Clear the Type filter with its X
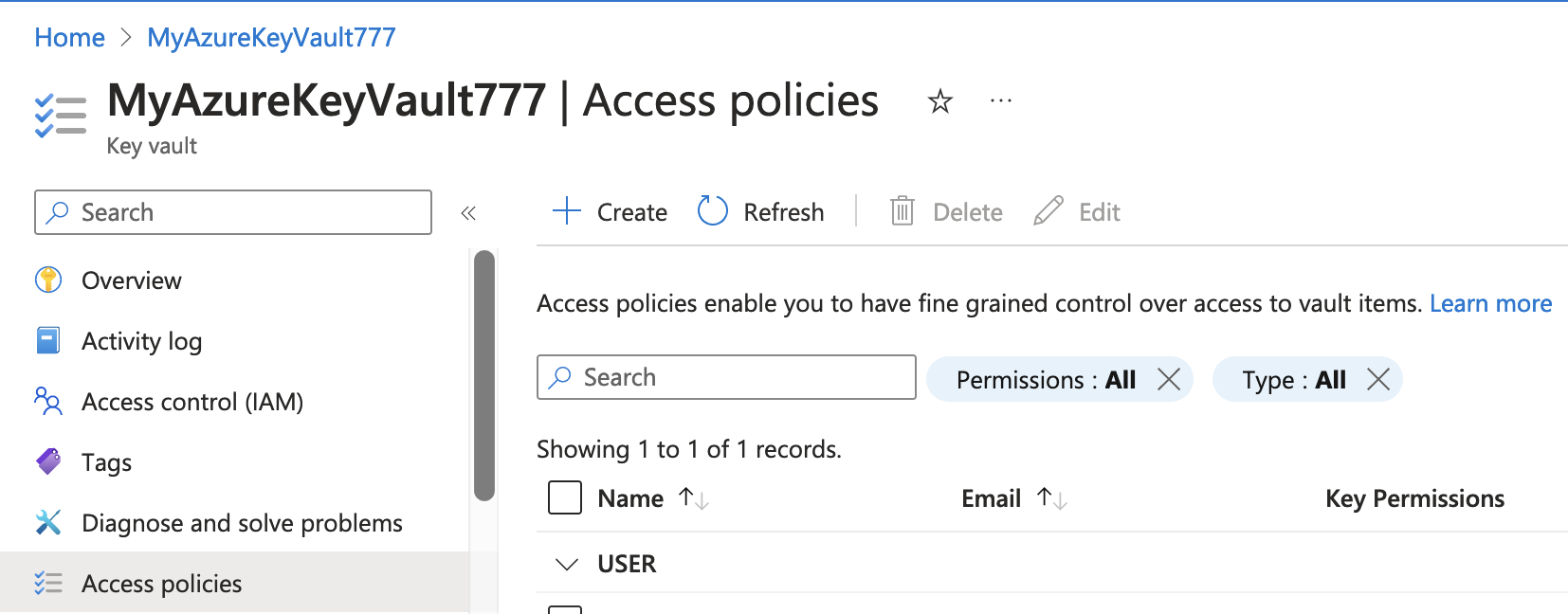Image resolution: width=1568 pixels, height=614 pixels. click(x=1378, y=380)
